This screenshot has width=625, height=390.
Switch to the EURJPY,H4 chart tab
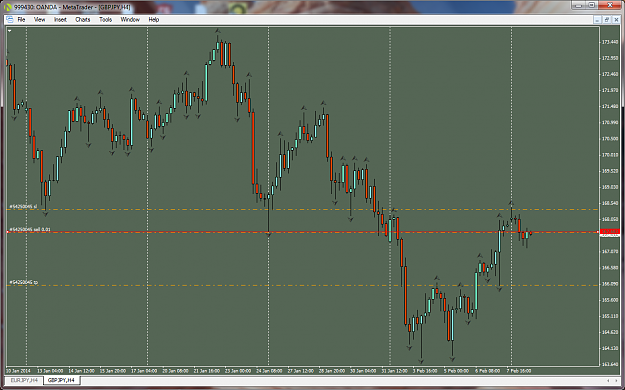point(24,380)
